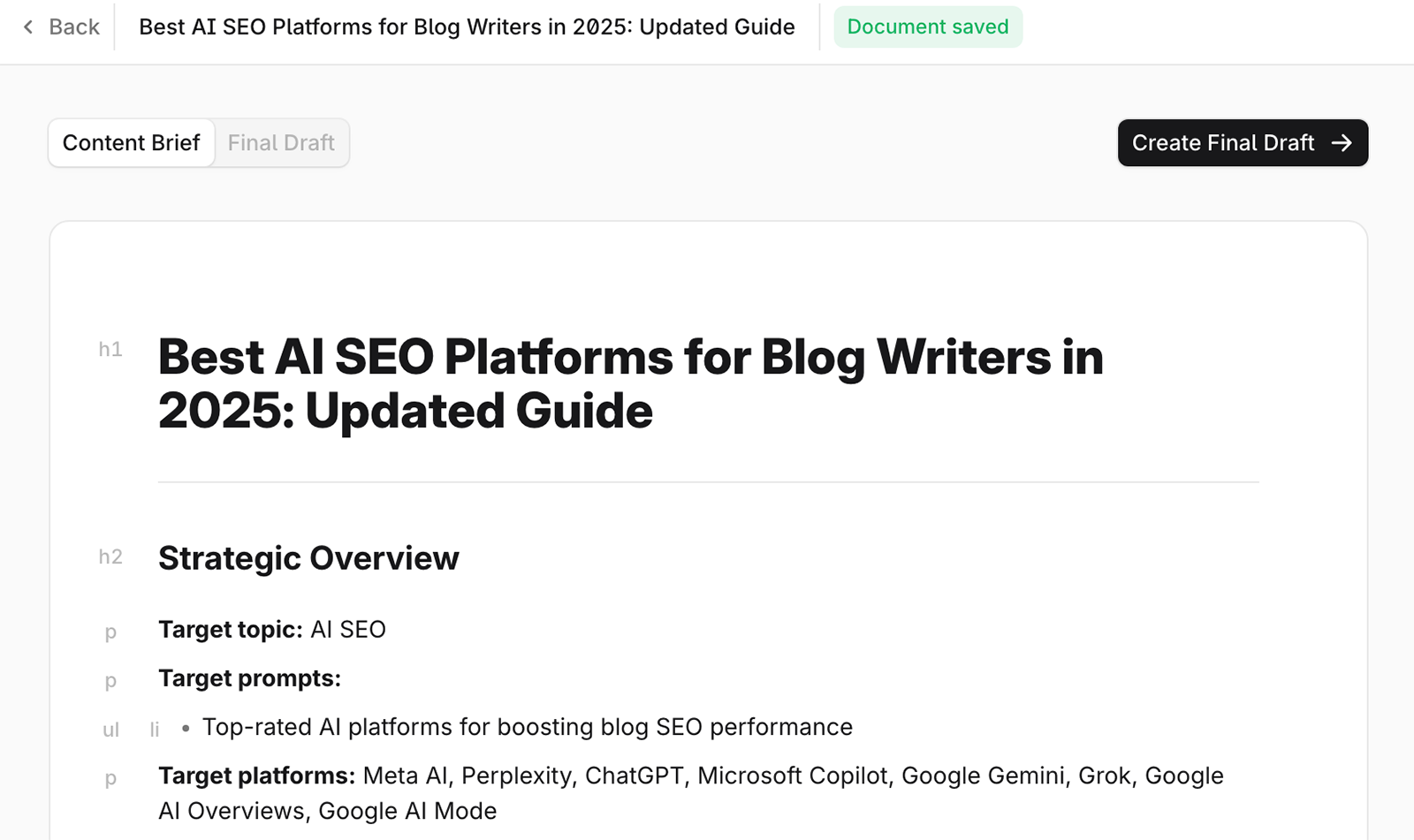Select the h1 block tag marker
1414x840 pixels.
110,350
